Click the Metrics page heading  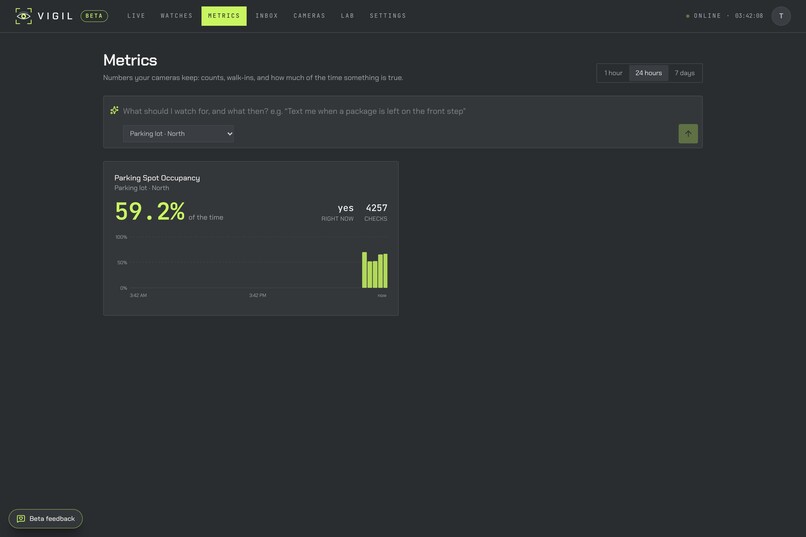pos(130,60)
